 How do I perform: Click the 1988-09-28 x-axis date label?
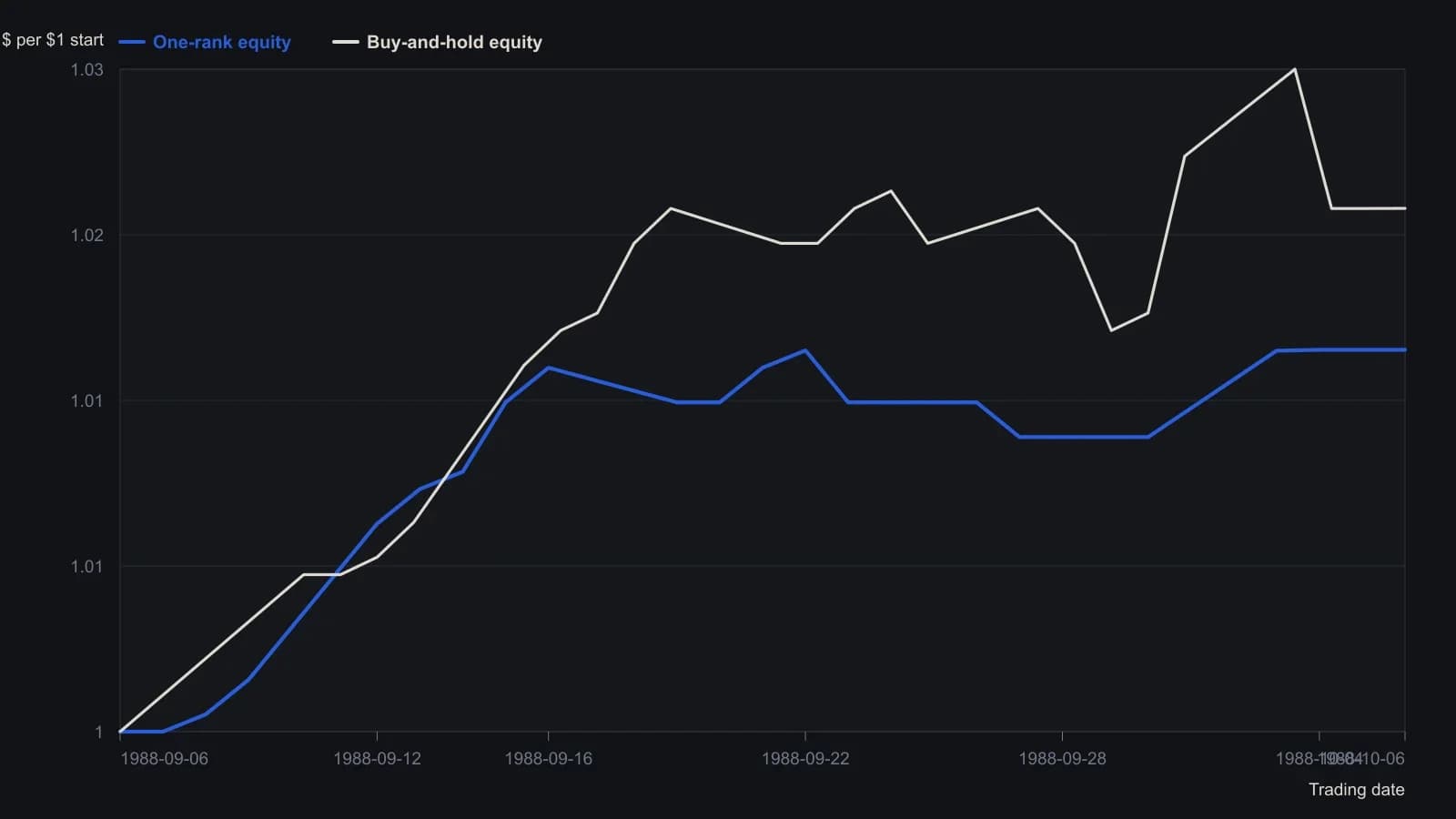tap(1062, 758)
